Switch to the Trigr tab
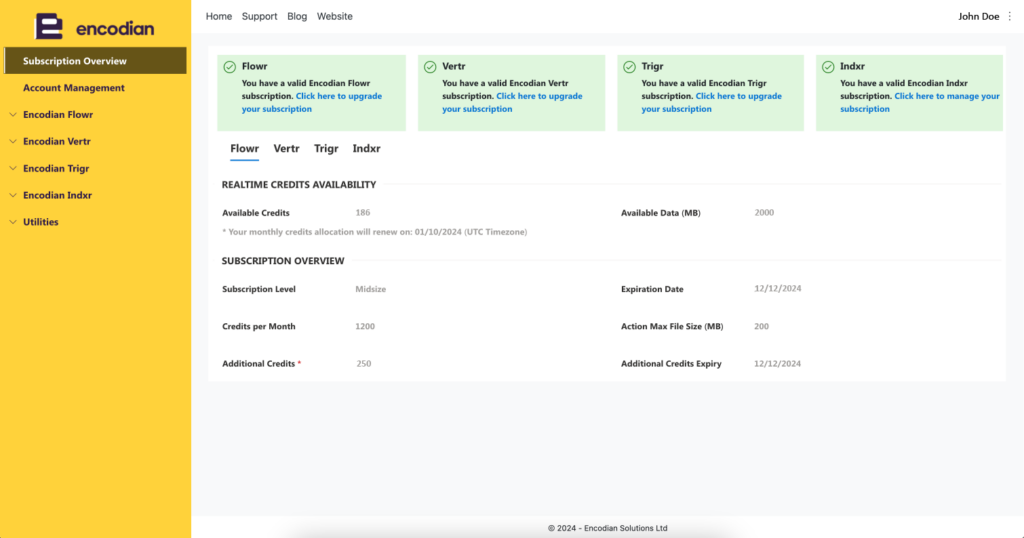Image resolution: width=1024 pixels, height=538 pixels. [x=326, y=149]
